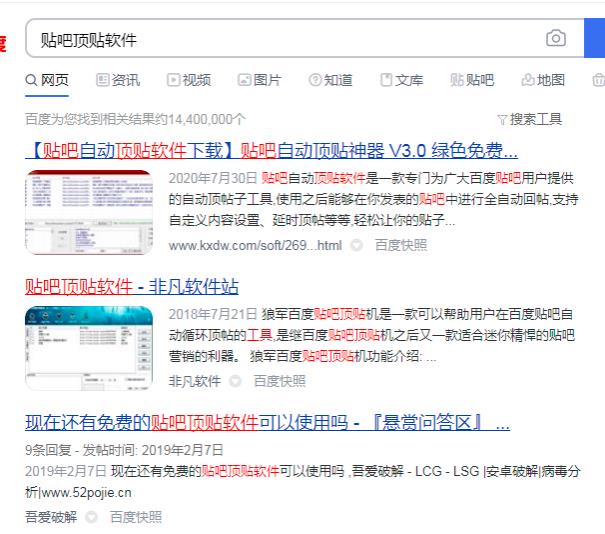Click the thumbnail of the 非凡软件站 result

tap(89, 348)
